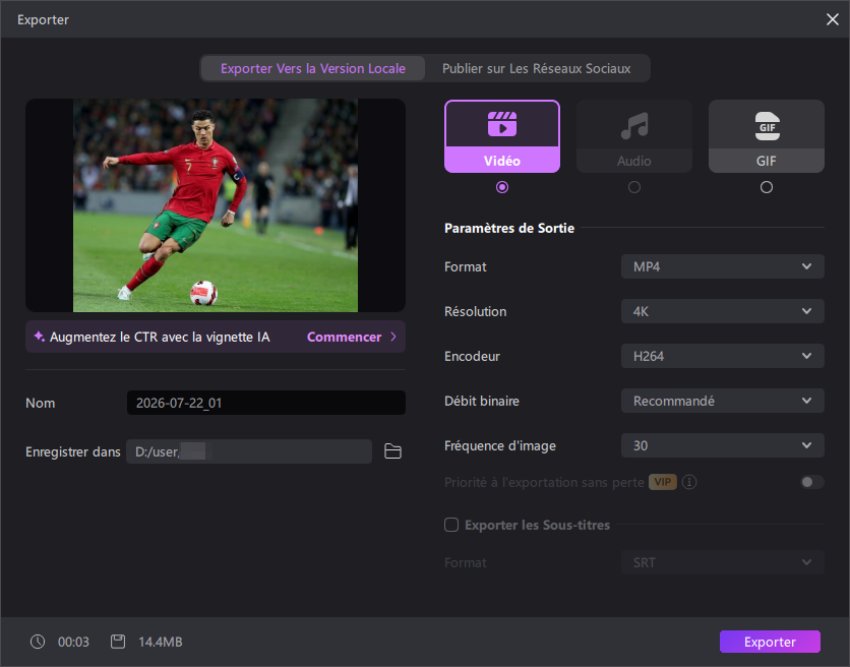
Task: Open the Encodeur H264 dropdown
Action: 723,356
